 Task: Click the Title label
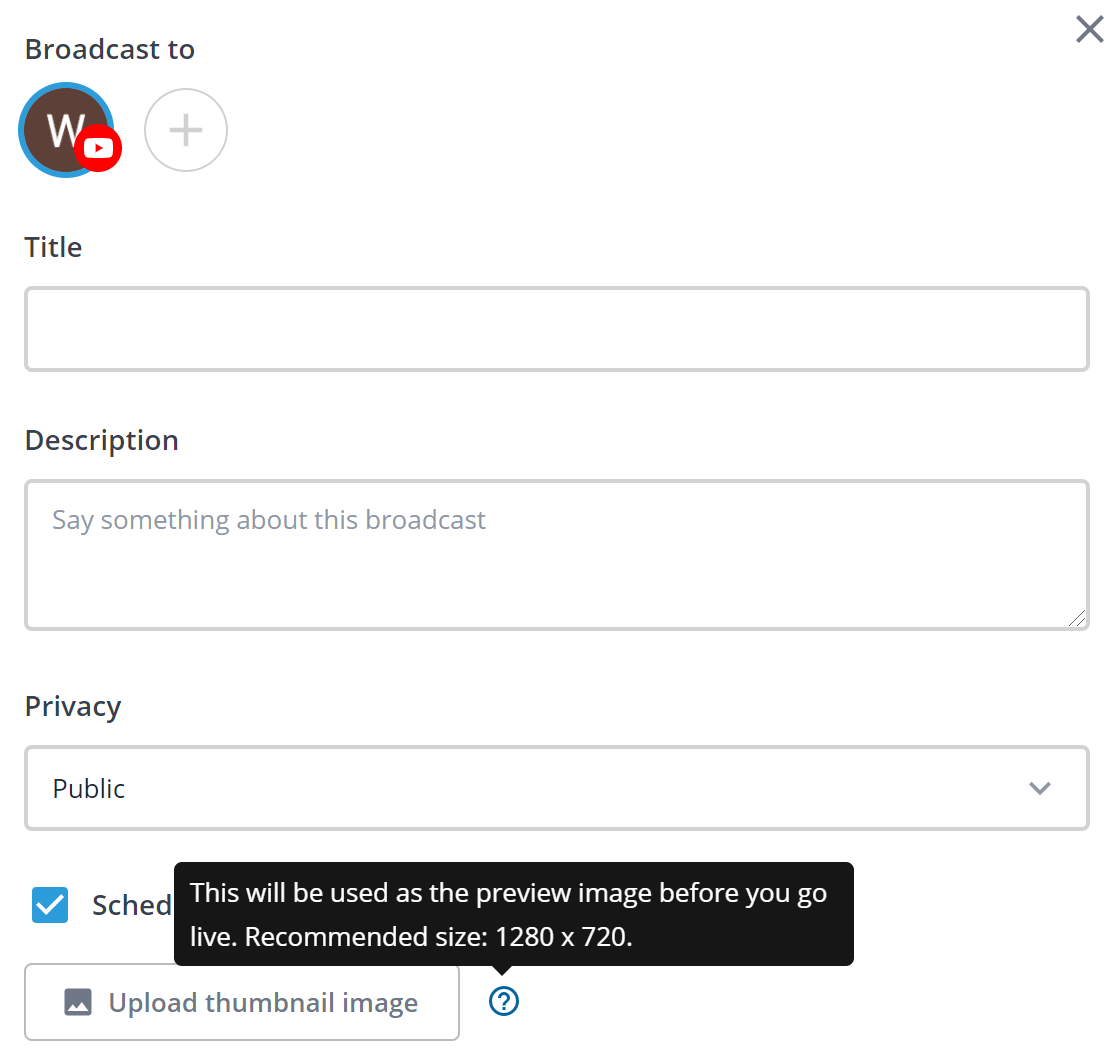coord(53,247)
